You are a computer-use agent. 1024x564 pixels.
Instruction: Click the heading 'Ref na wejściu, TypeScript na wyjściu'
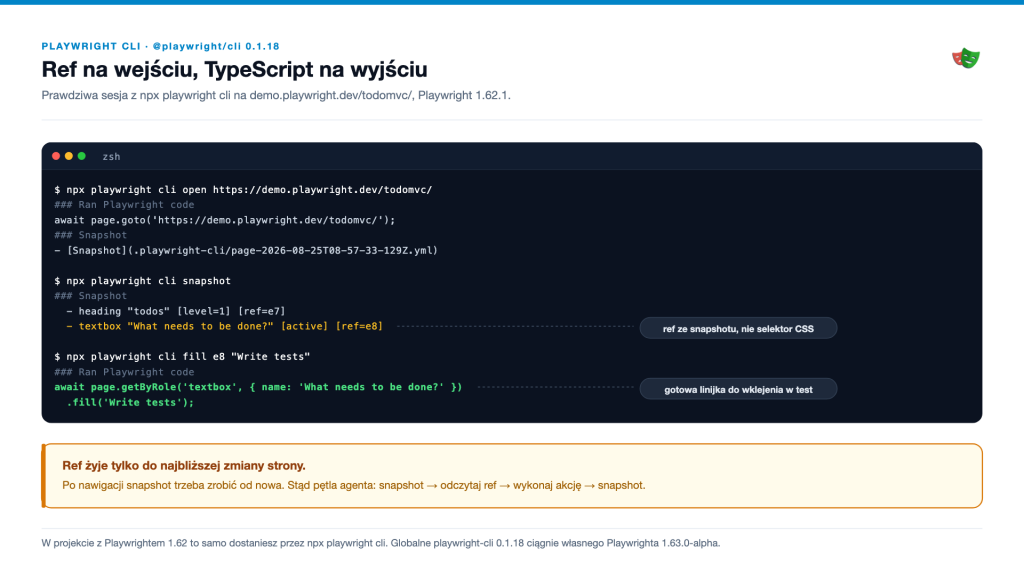click(x=234, y=69)
